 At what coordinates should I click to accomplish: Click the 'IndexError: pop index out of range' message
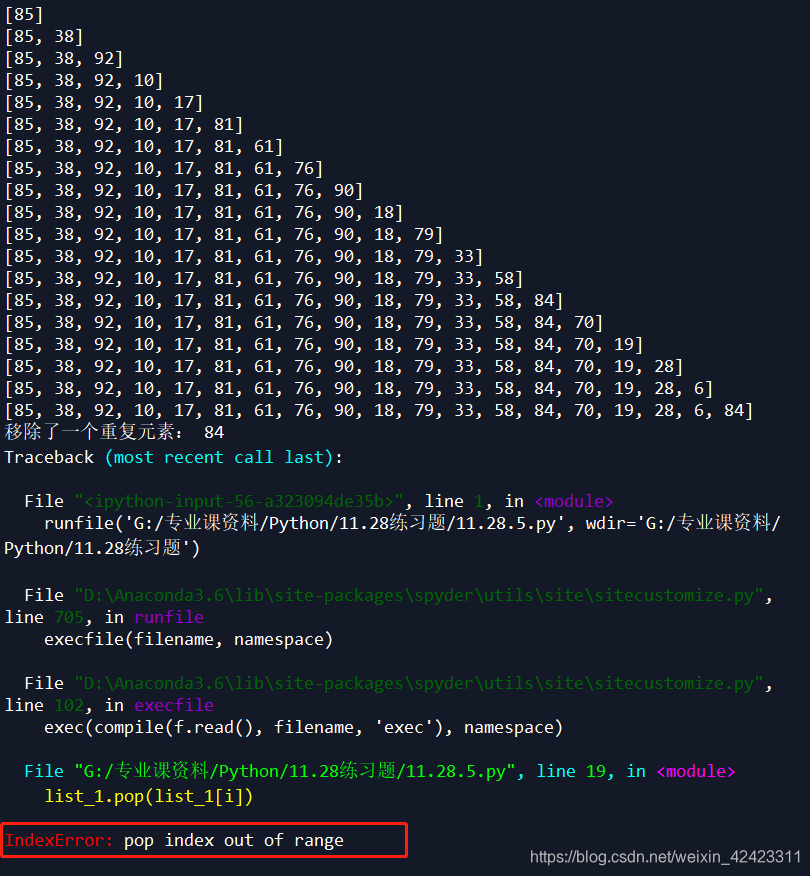point(174,840)
